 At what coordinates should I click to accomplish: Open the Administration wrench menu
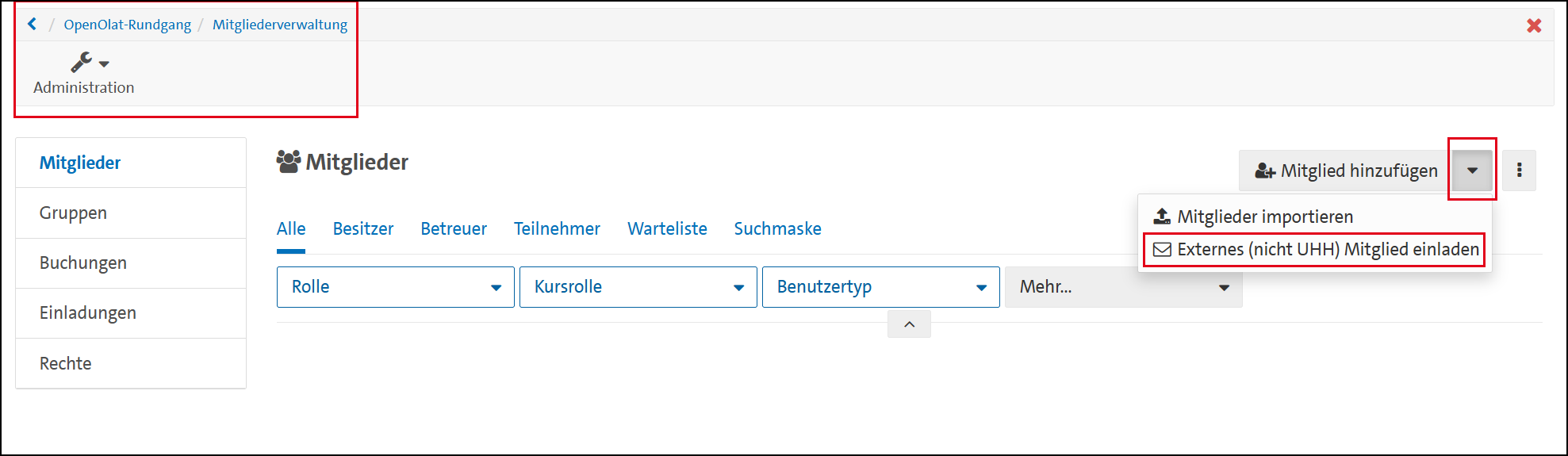tap(89, 63)
